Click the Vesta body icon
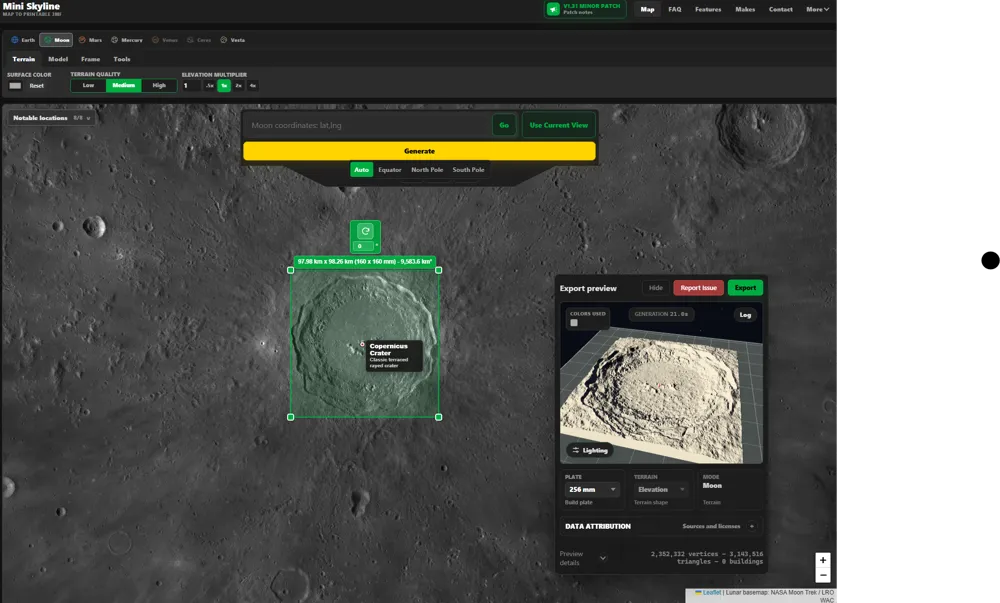This screenshot has height=603, width=1000. tap(224, 40)
